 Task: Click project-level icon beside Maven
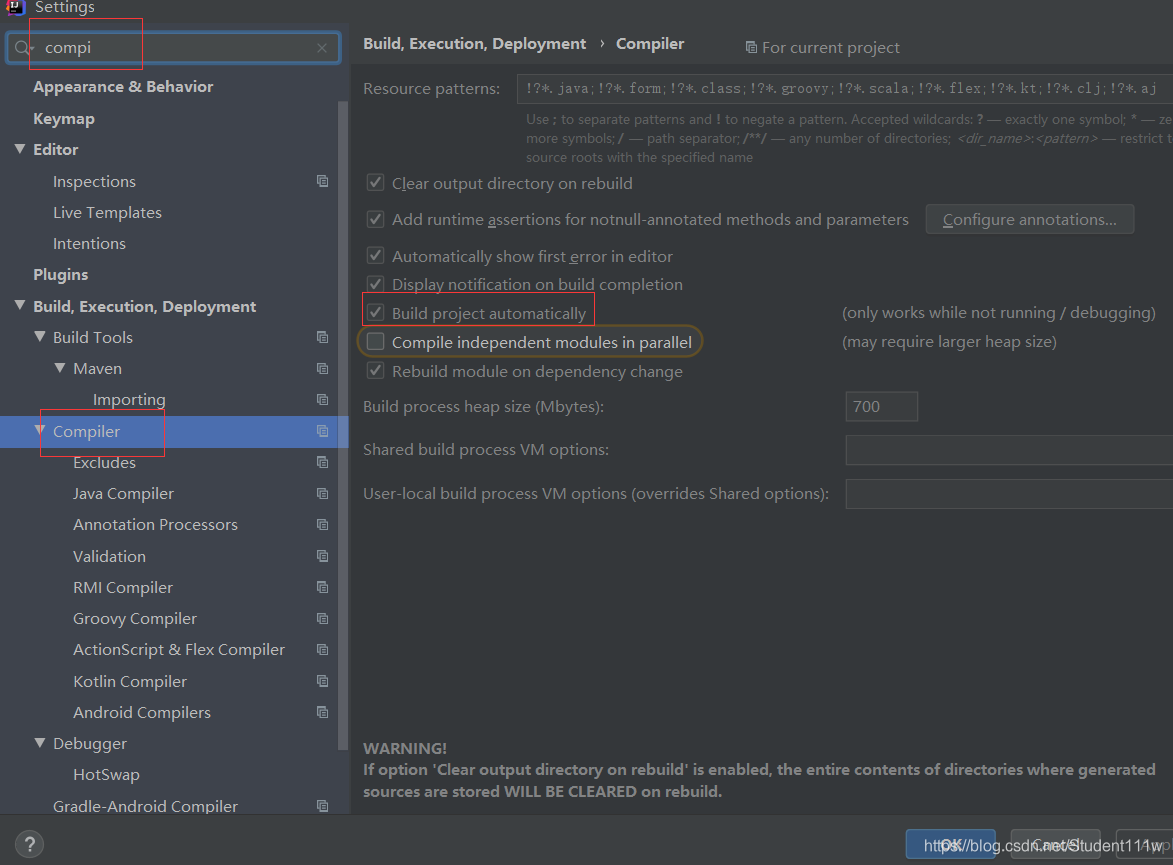[x=322, y=369]
